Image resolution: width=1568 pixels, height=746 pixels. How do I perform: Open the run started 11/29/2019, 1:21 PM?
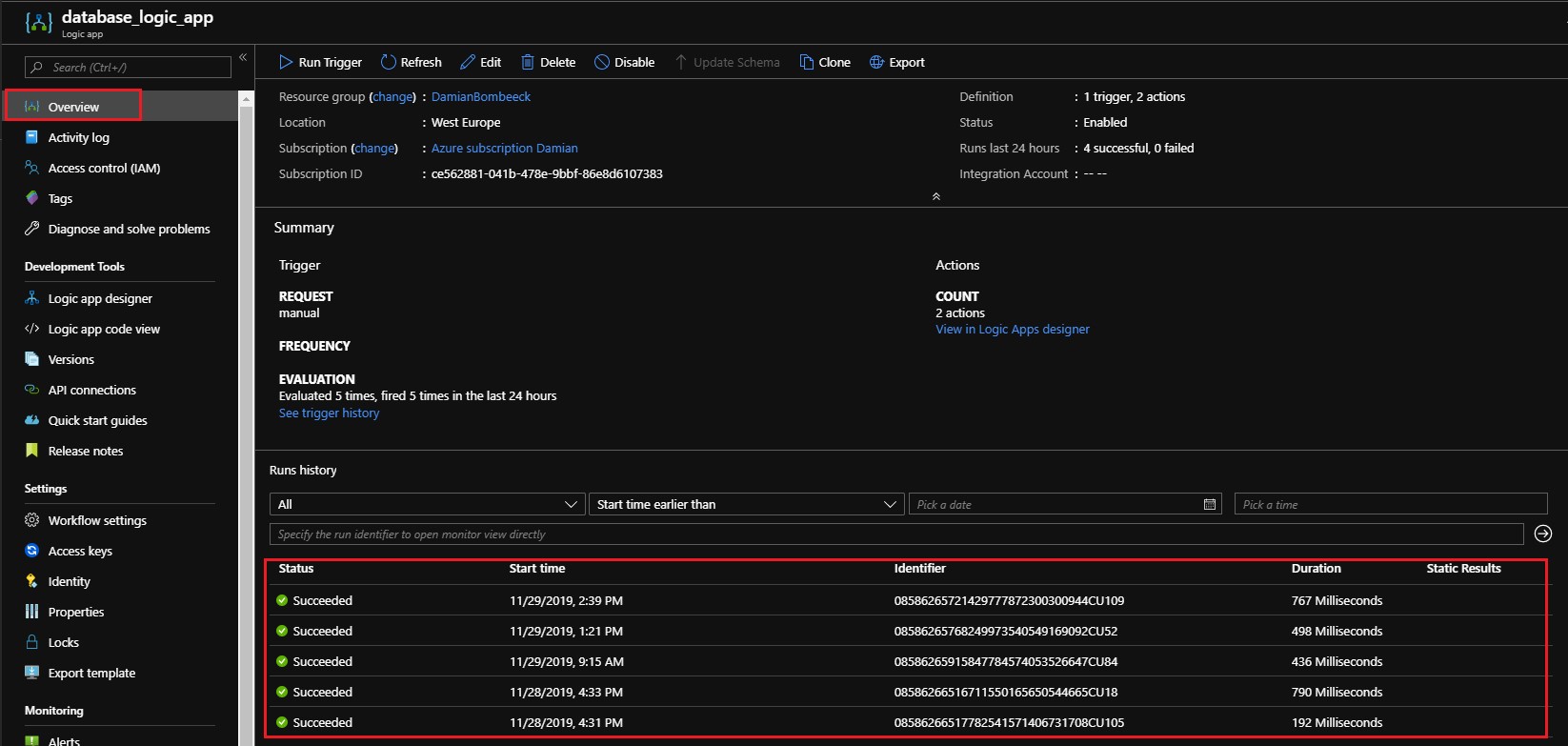[x=907, y=631]
